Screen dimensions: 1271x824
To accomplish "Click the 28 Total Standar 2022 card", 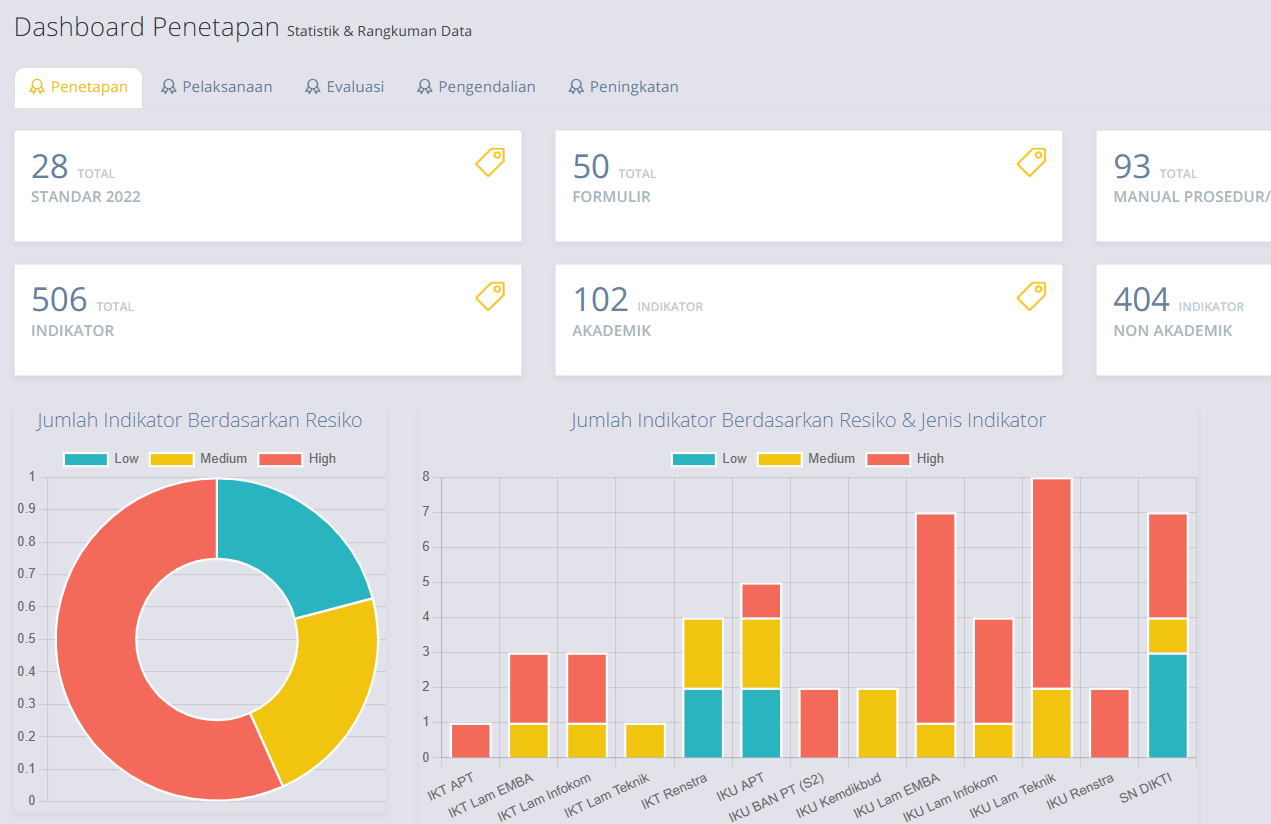I will (268, 186).
